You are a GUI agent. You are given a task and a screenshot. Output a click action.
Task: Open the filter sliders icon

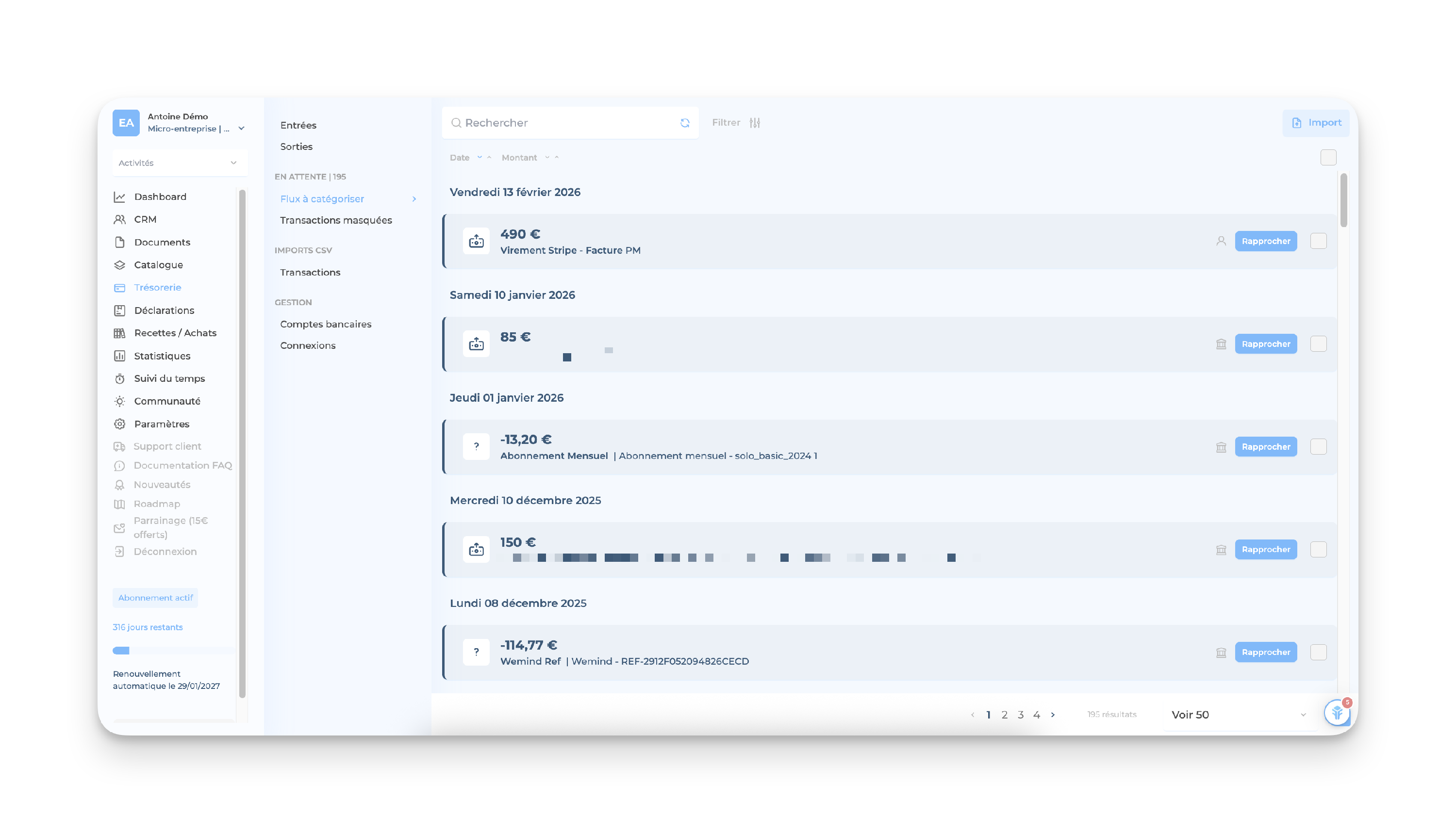pyautogui.click(x=754, y=123)
